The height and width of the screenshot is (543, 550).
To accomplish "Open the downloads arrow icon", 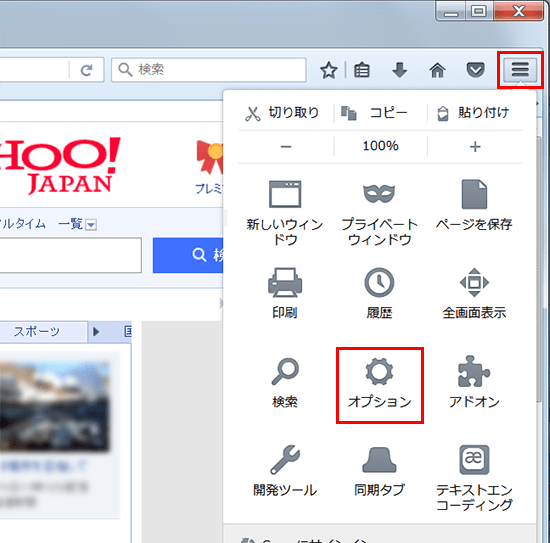I will (400, 70).
